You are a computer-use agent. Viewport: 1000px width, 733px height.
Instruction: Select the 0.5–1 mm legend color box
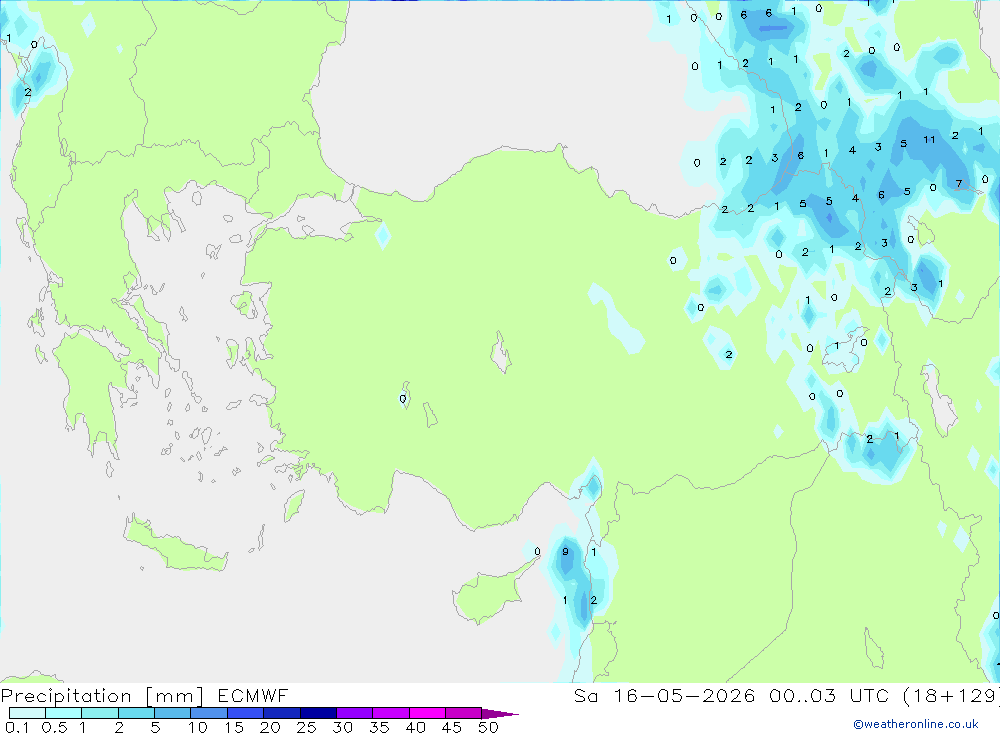click(x=64, y=713)
